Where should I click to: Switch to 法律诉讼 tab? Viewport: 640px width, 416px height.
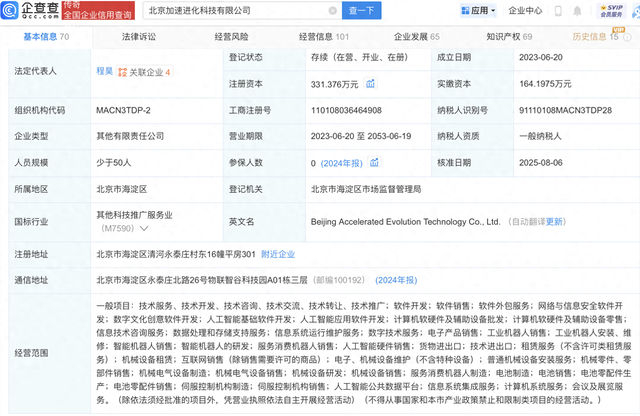[x=139, y=37]
